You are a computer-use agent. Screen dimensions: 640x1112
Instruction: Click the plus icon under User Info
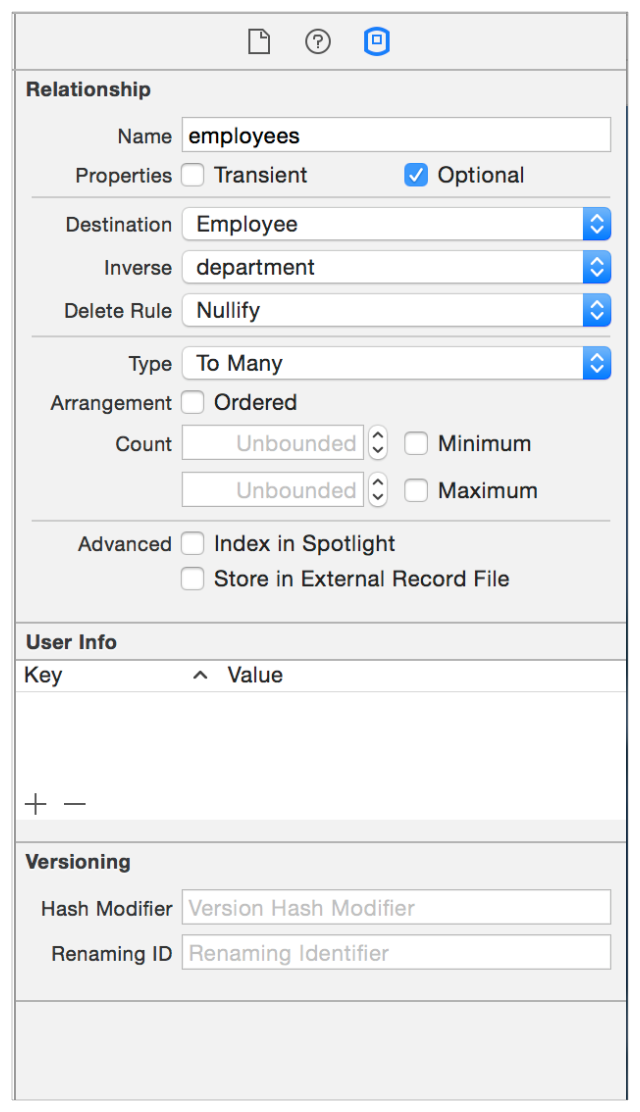tap(36, 804)
